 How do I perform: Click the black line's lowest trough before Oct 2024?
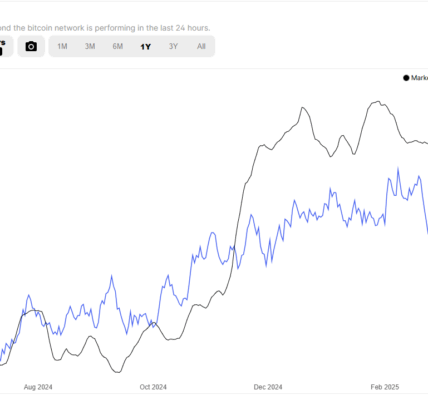coord(118,372)
